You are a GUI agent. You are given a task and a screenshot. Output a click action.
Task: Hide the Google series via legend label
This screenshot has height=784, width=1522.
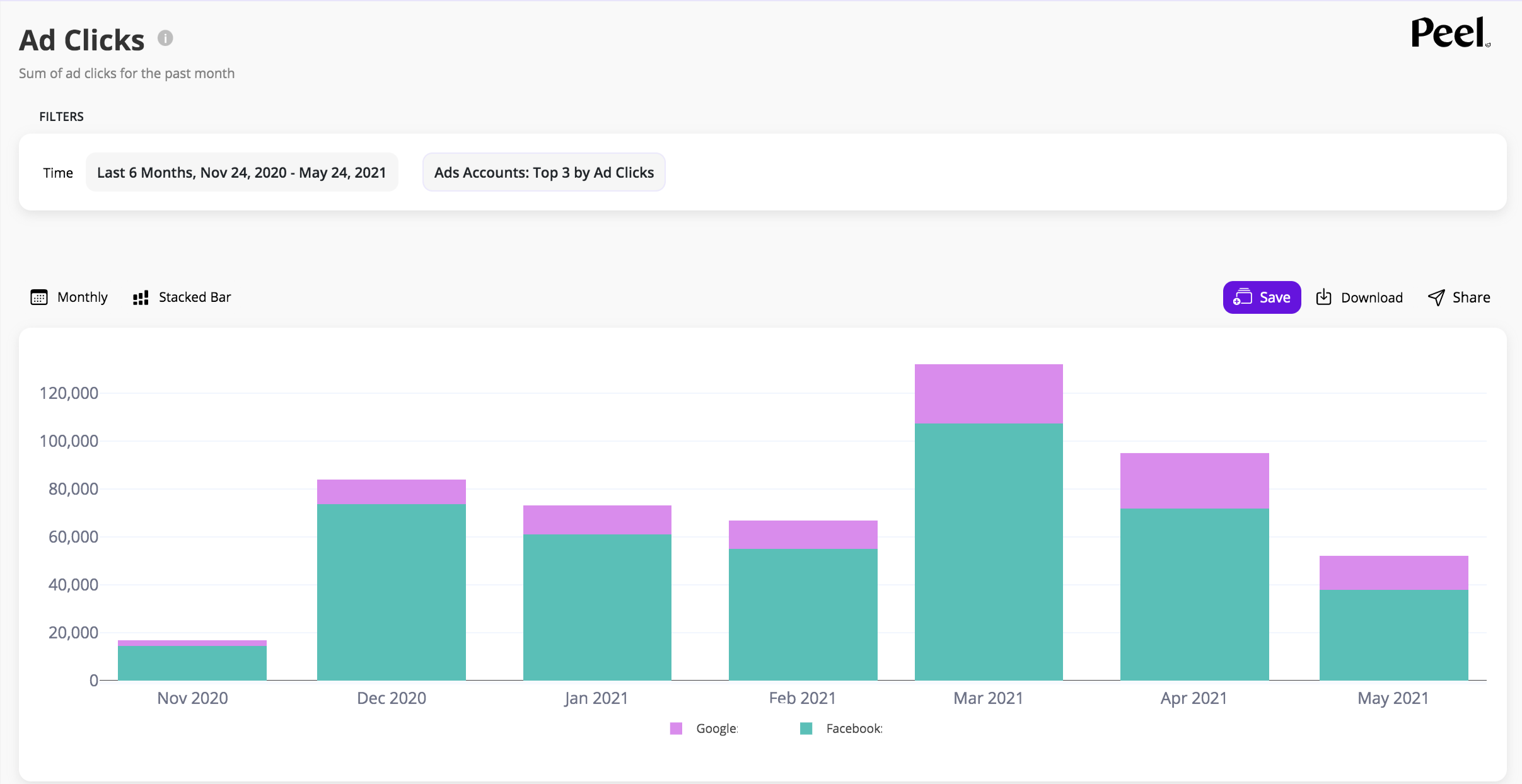coord(716,729)
